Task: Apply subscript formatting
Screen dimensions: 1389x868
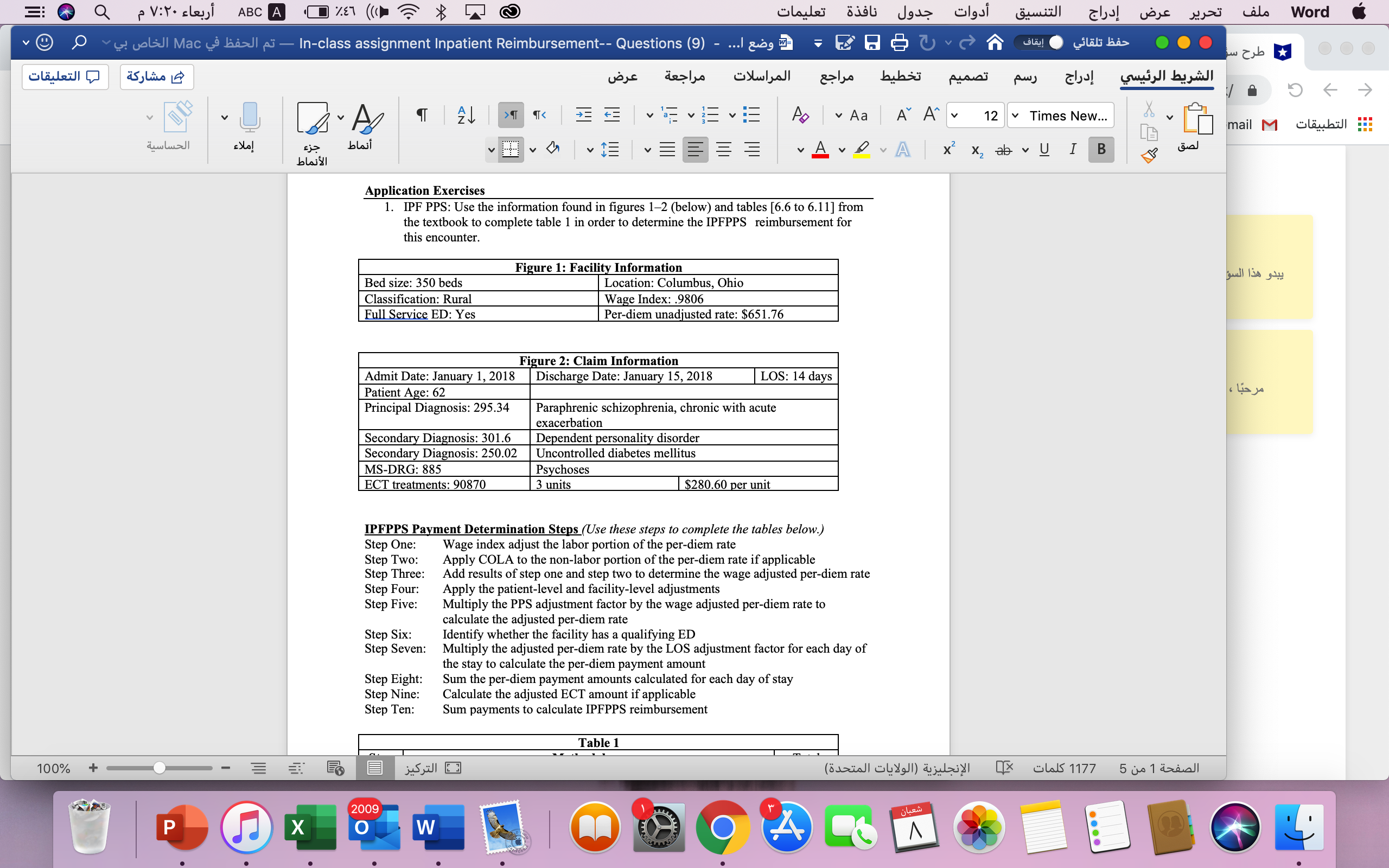Action: 976,150
